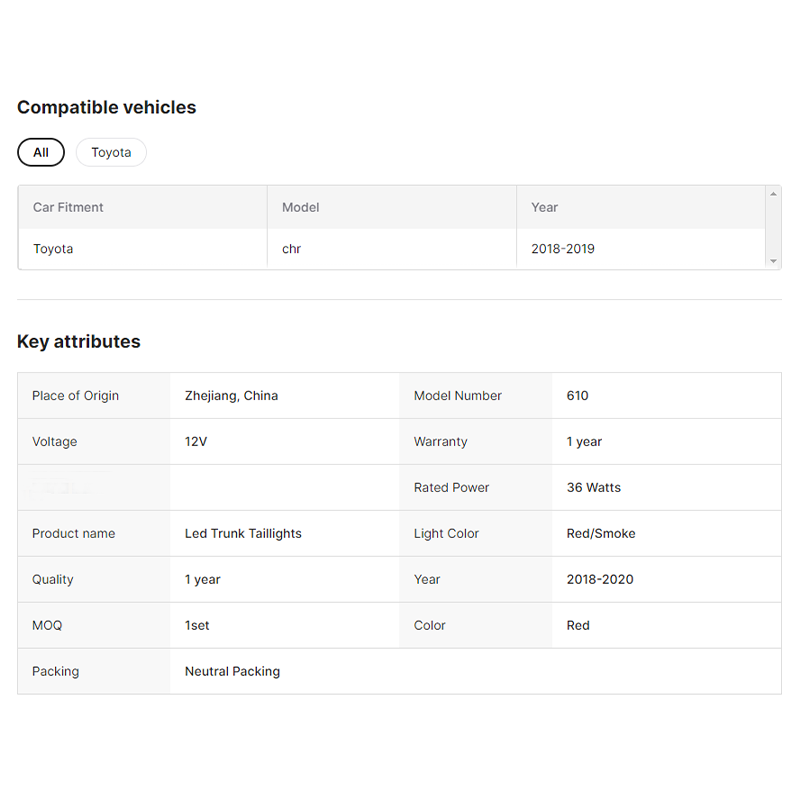The height and width of the screenshot is (800, 800).
Task: Click the Model column header
Action: coord(392,207)
